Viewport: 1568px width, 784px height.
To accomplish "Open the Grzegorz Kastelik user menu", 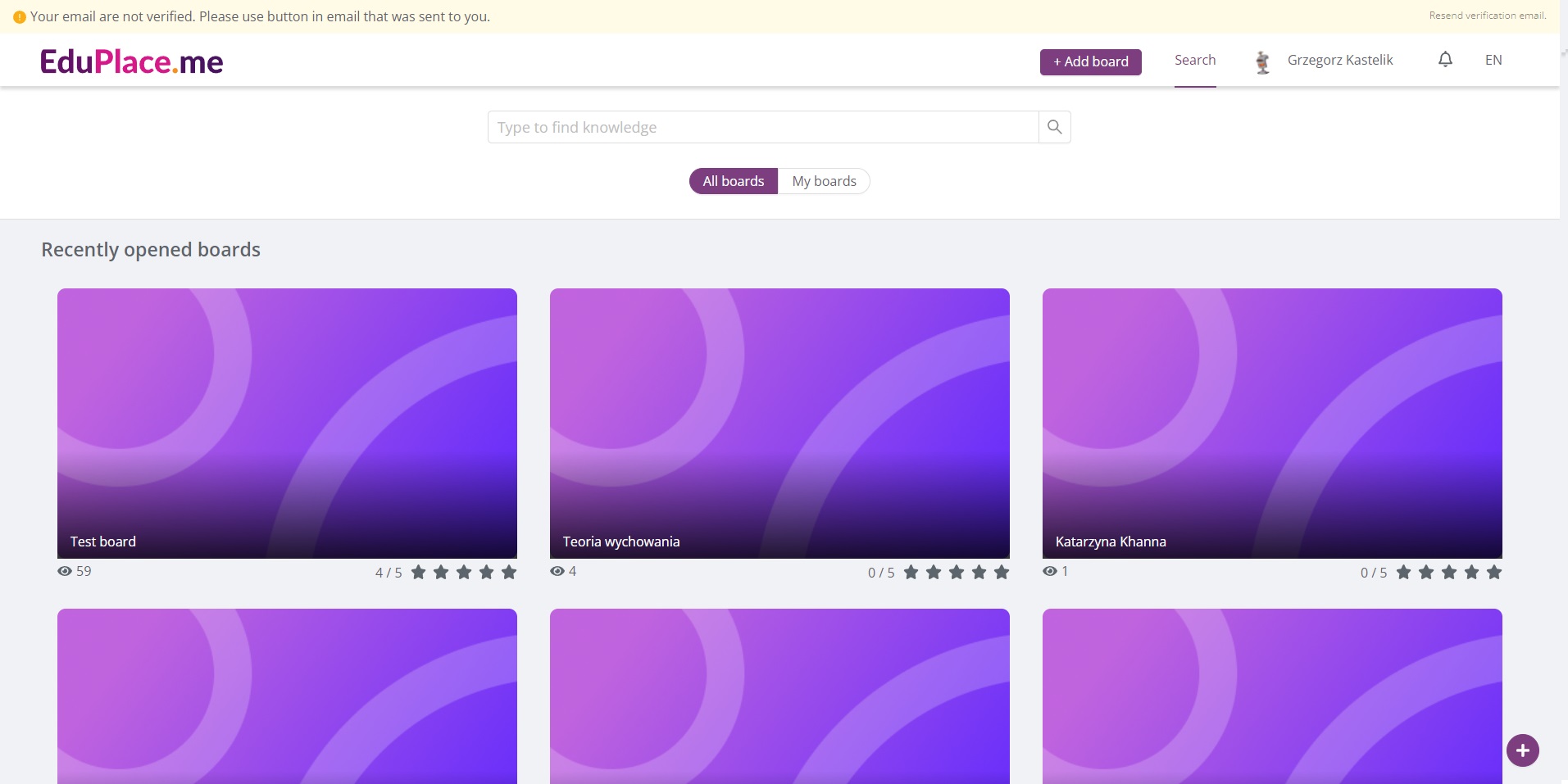I will [x=1339, y=60].
